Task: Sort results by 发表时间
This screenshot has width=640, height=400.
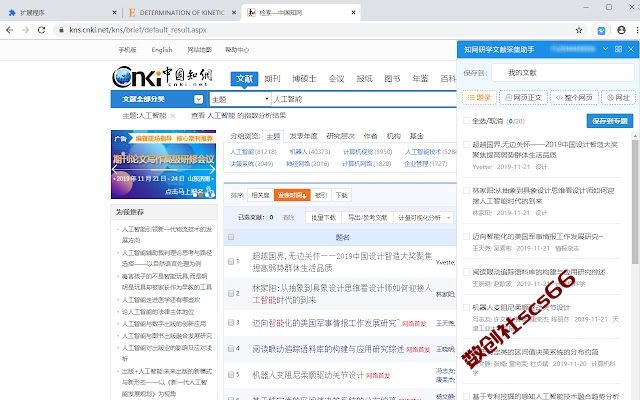Action: (x=292, y=196)
